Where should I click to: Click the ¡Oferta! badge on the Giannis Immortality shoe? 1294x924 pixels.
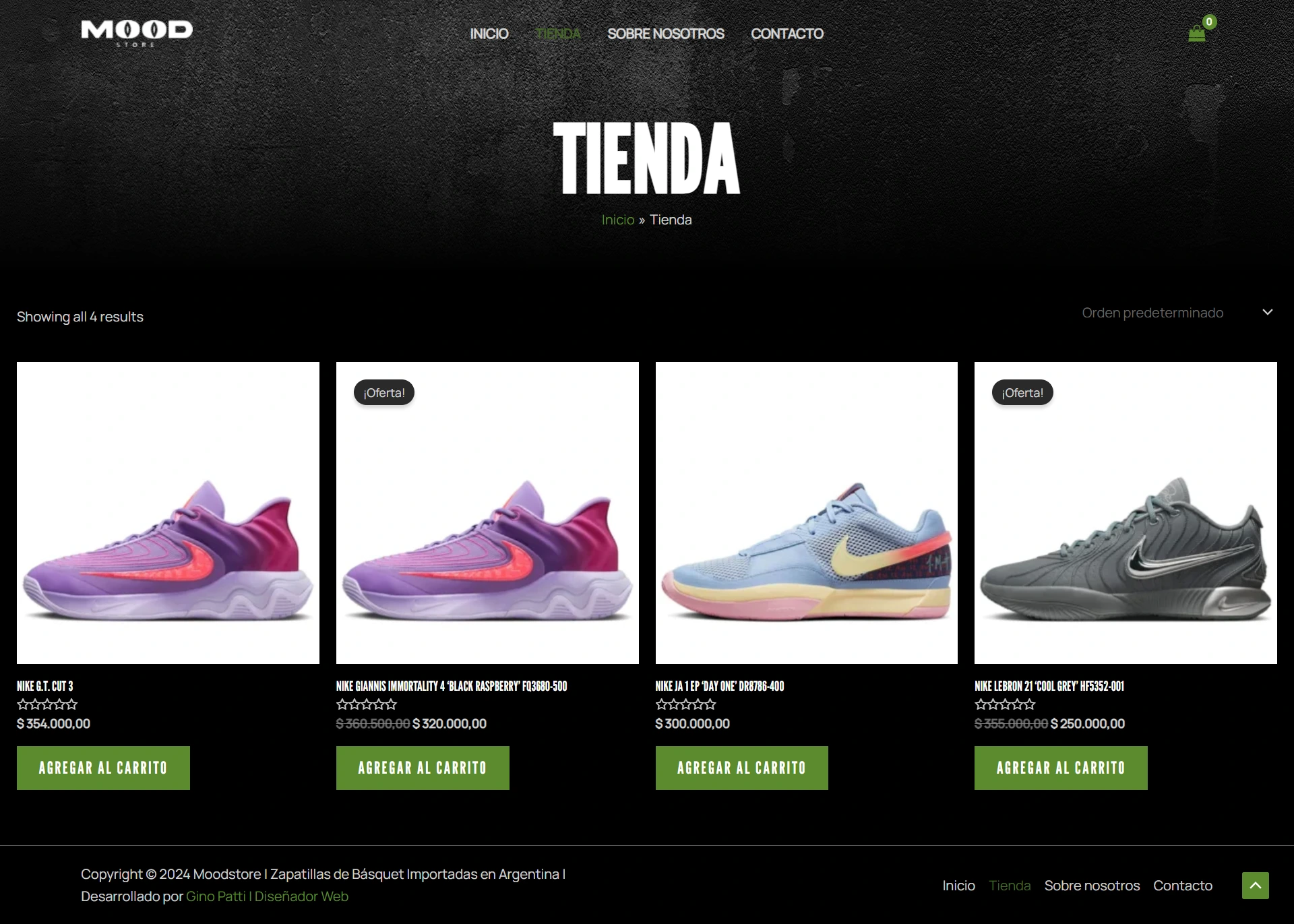[384, 392]
